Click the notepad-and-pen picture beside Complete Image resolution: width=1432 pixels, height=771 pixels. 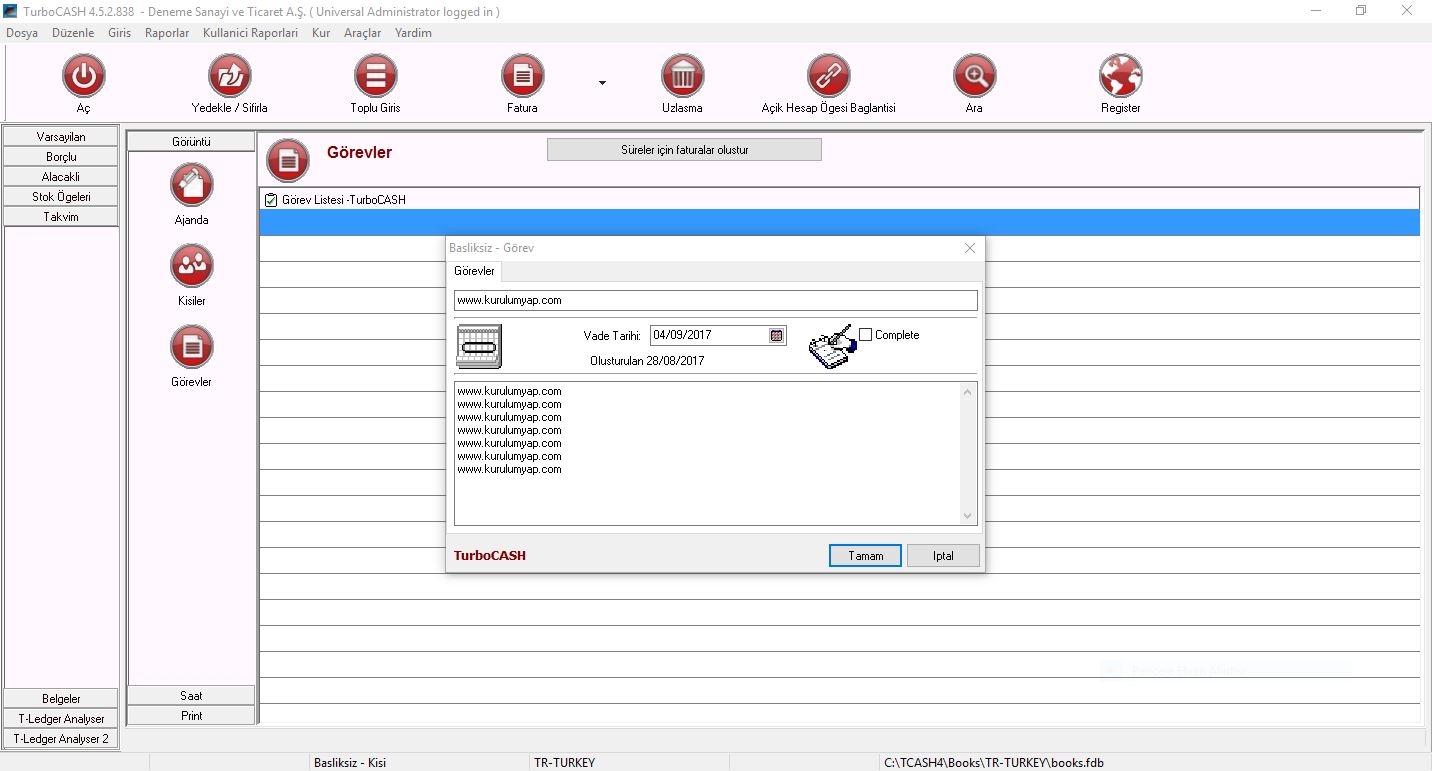(832, 347)
